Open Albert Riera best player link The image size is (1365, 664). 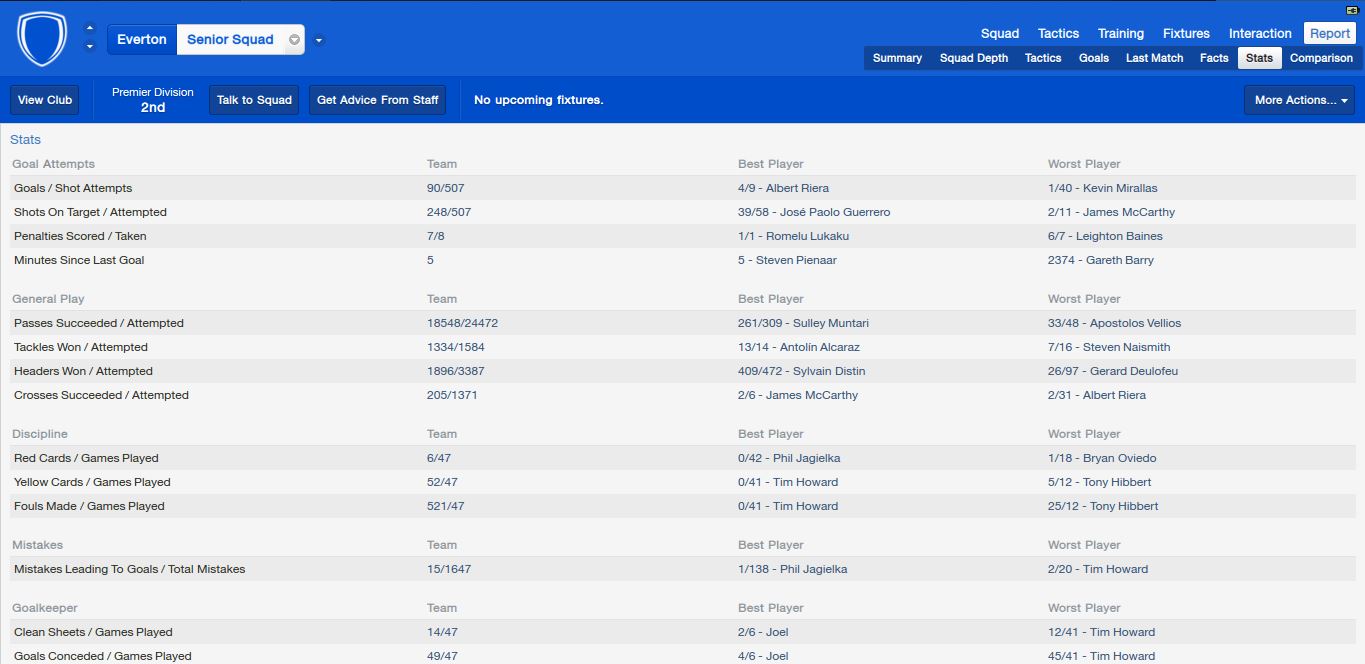coord(797,188)
